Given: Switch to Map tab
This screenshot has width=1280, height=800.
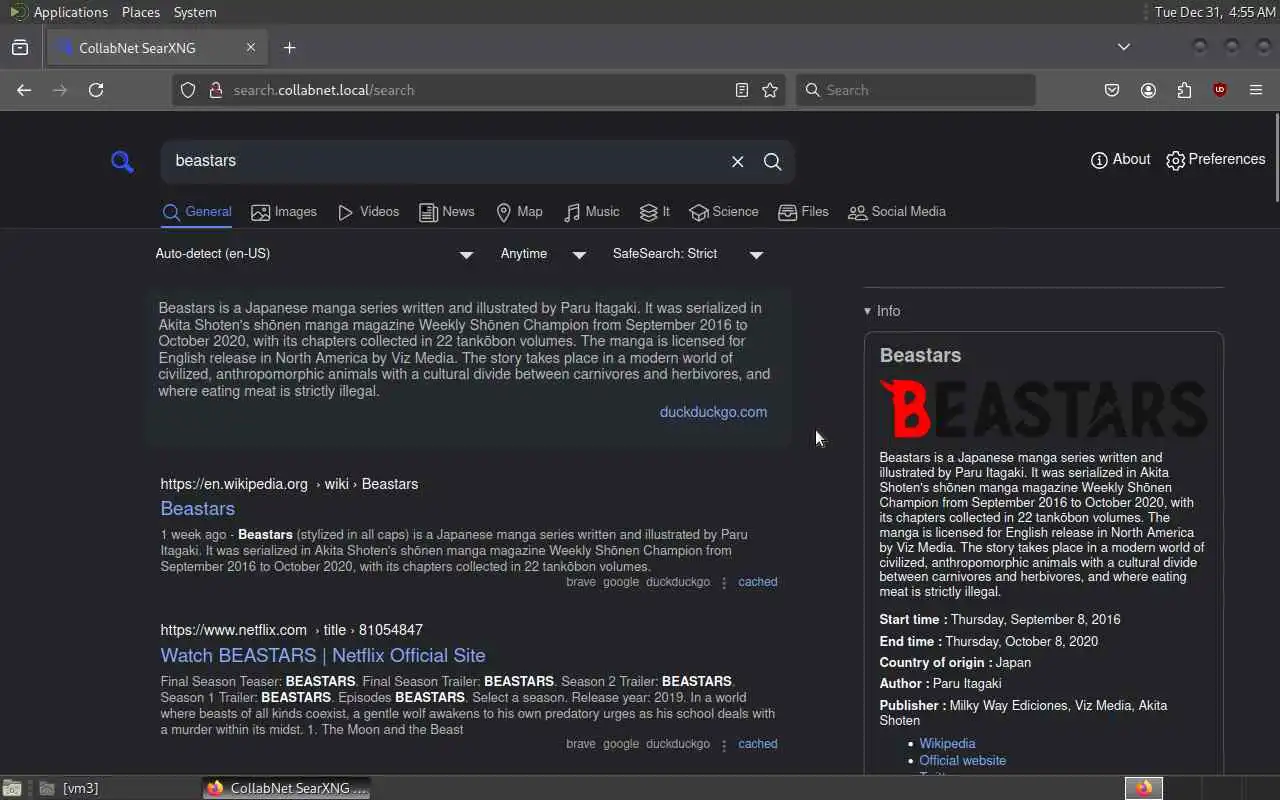Looking at the screenshot, I should [519, 212].
